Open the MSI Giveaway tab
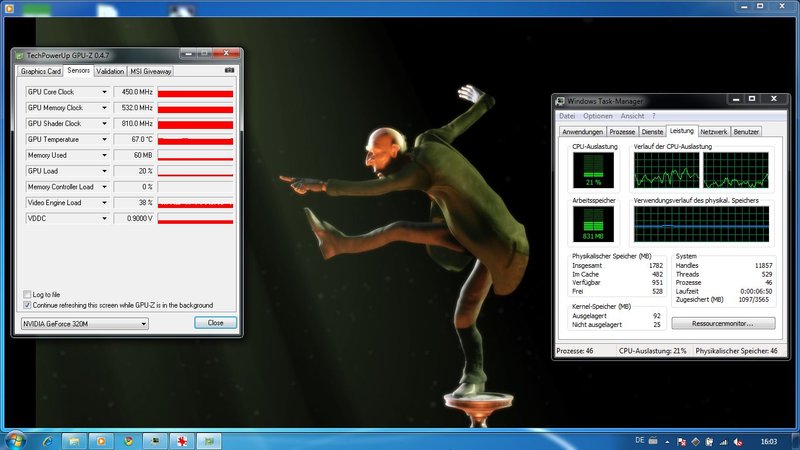Viewport: 800px width, 450px height. coord(151,71)
